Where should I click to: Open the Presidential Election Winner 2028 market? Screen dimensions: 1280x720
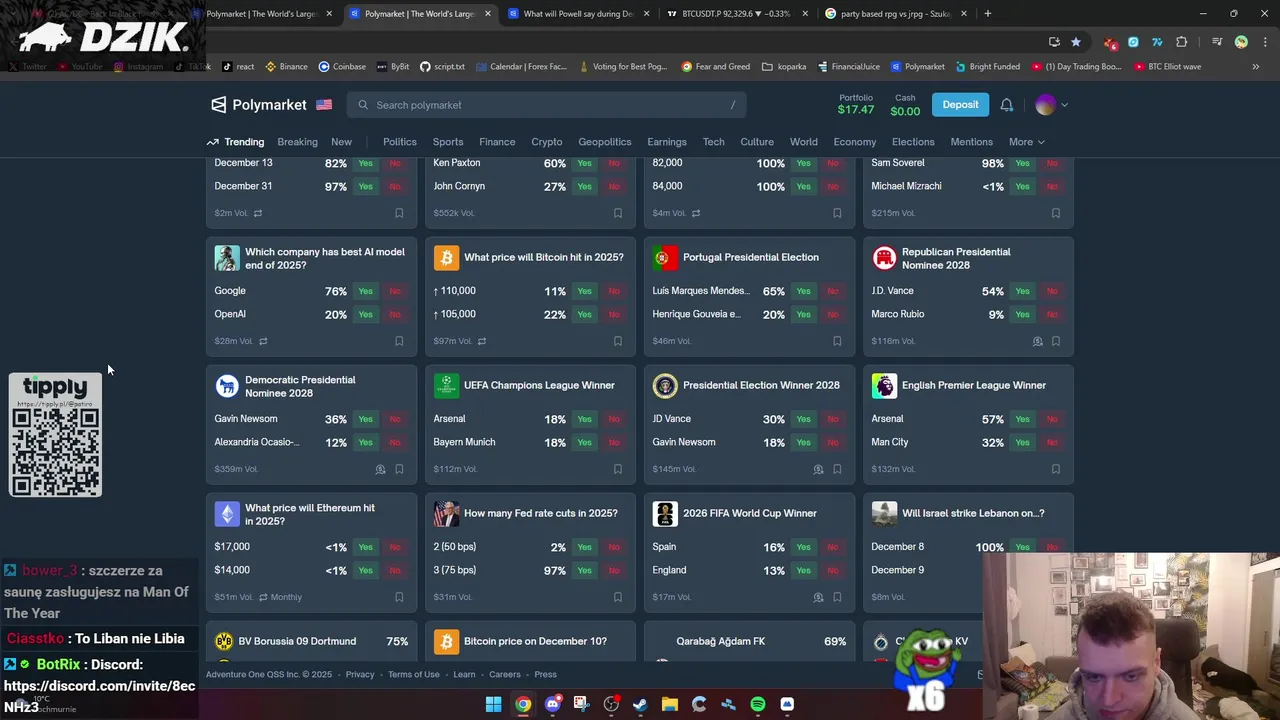click(761, 385)
